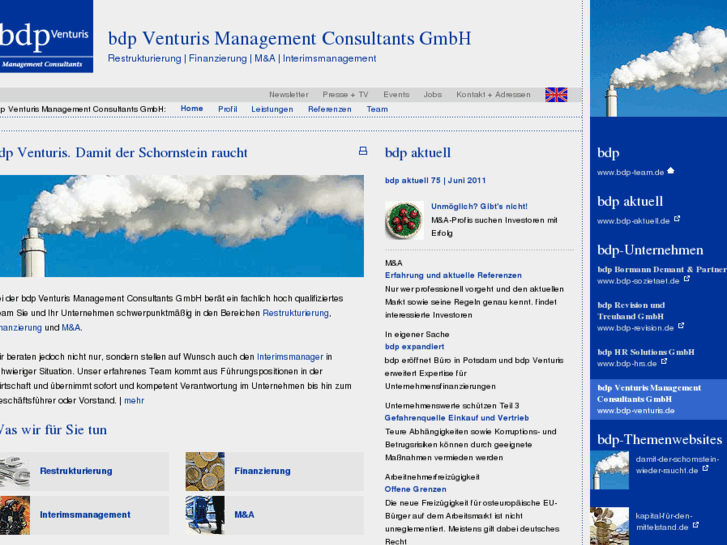This screenshot has width=727, height=545.
Task: Click the 'bdp aktuell' column heading
Action: coord(418,153)
